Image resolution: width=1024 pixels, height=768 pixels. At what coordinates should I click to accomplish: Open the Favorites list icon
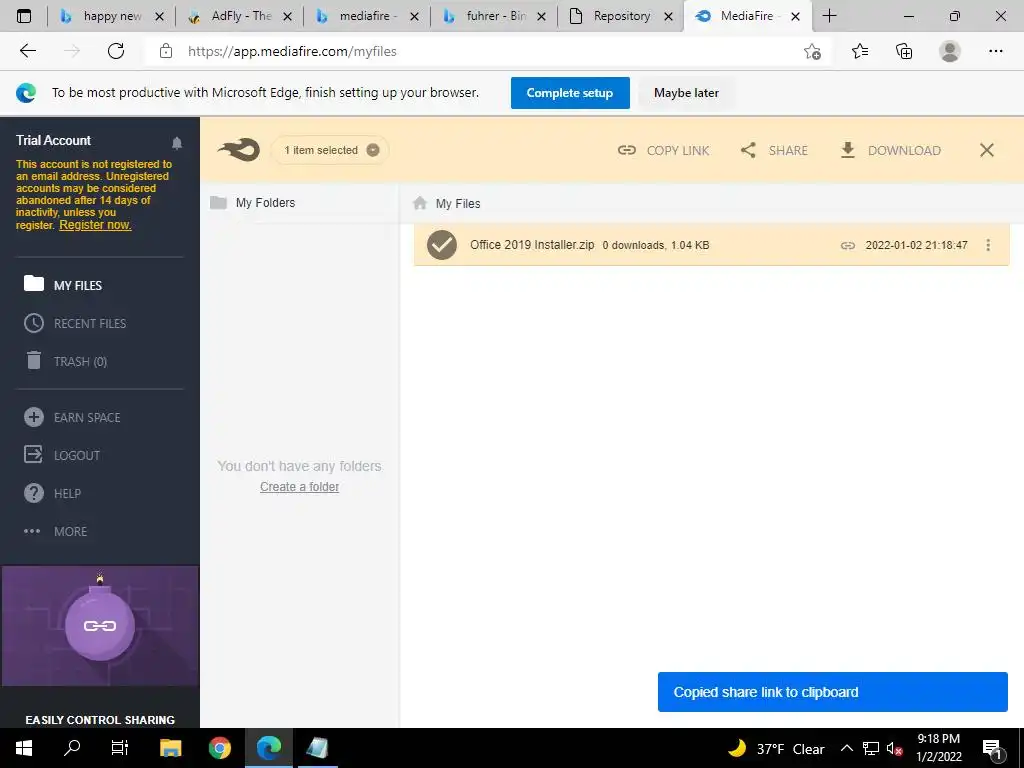[860, 51]
